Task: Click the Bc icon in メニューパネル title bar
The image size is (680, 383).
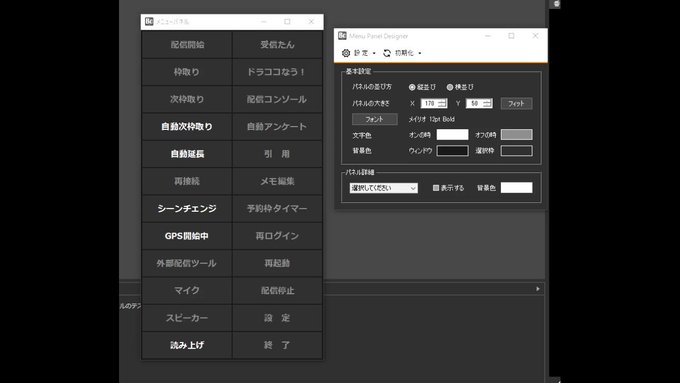Action: 149,21
